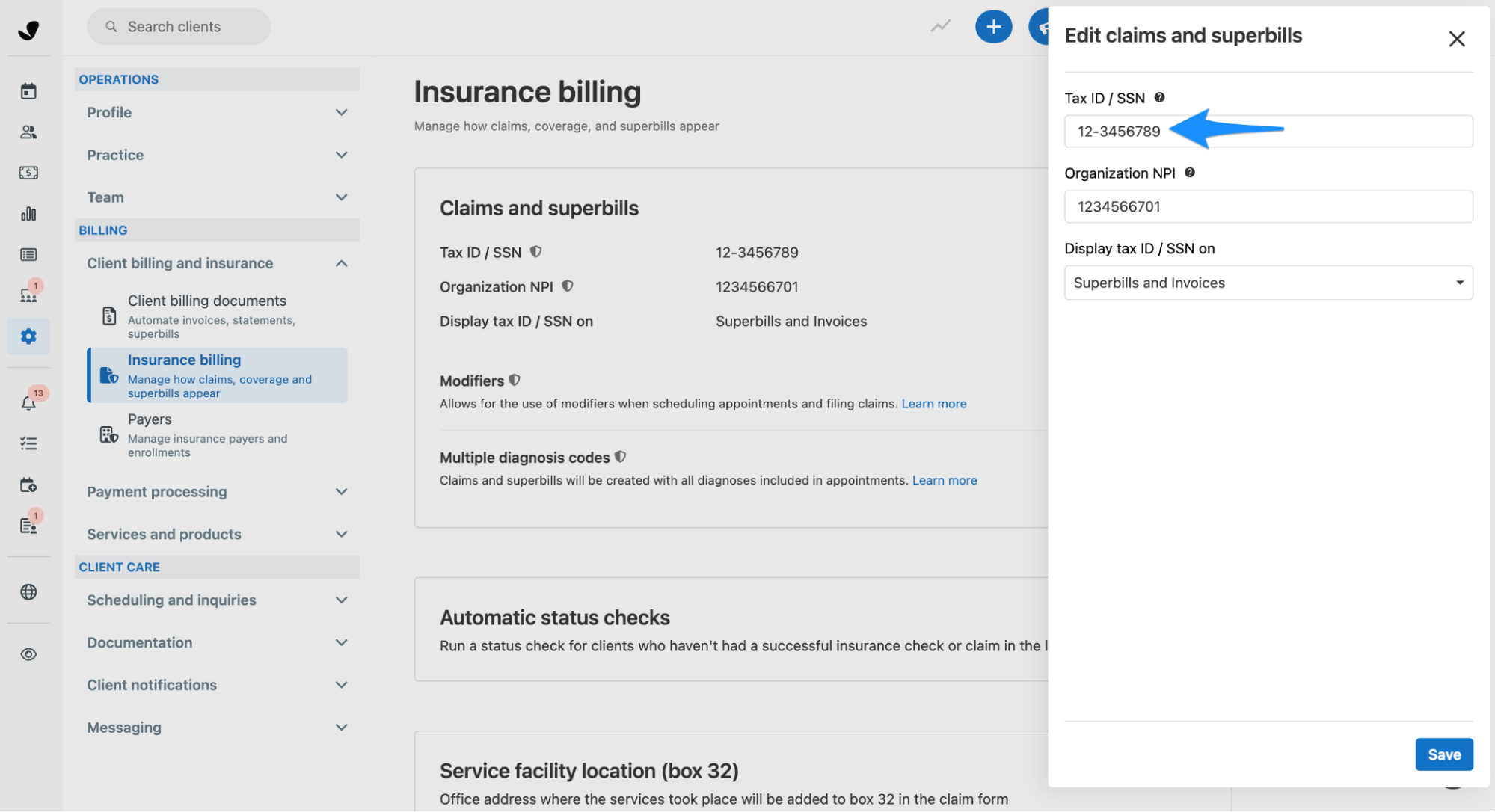Open the notifications bell with 13 badge

28,402
